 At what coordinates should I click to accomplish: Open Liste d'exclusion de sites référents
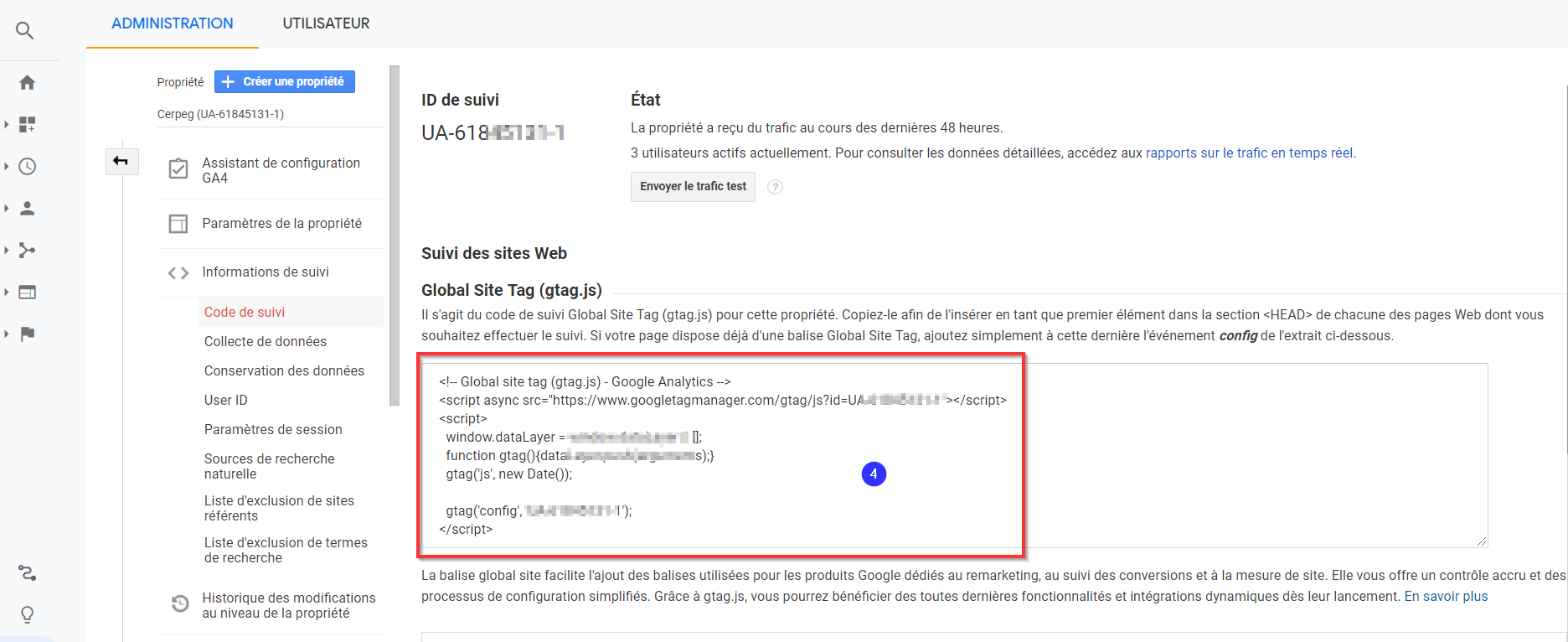coord(279,508)
